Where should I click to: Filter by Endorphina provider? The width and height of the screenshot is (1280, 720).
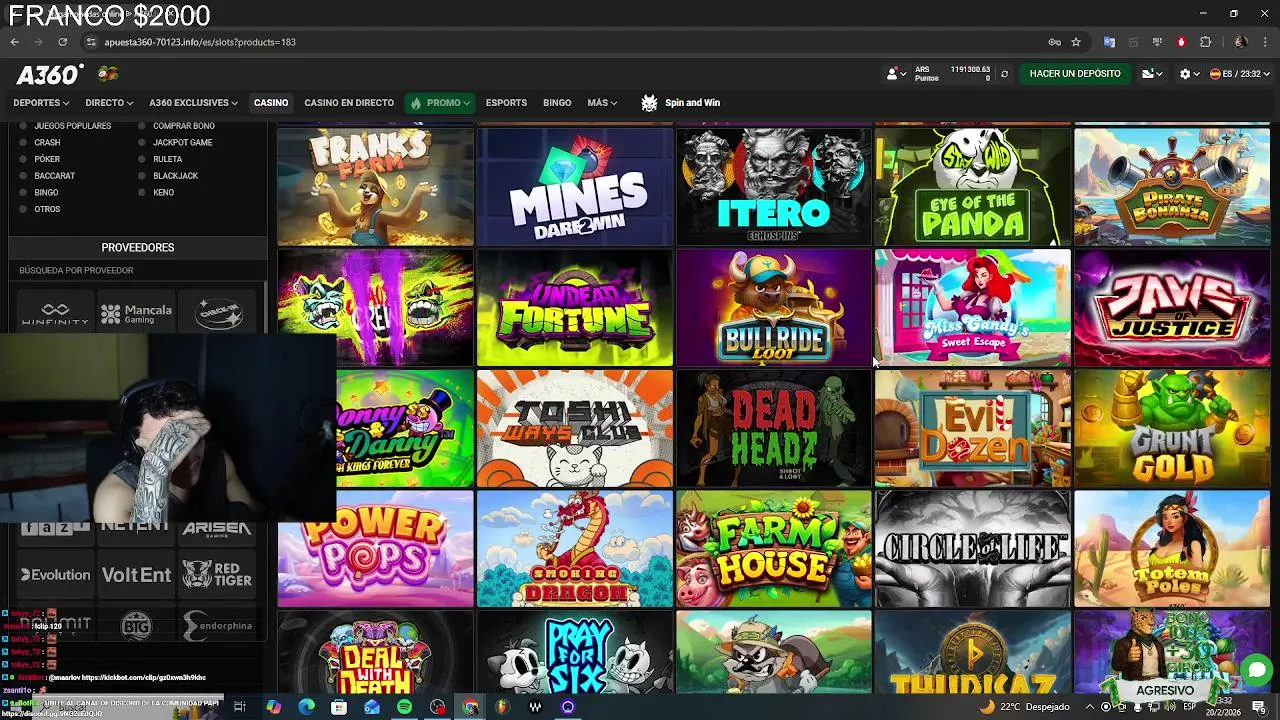point(217,626)
